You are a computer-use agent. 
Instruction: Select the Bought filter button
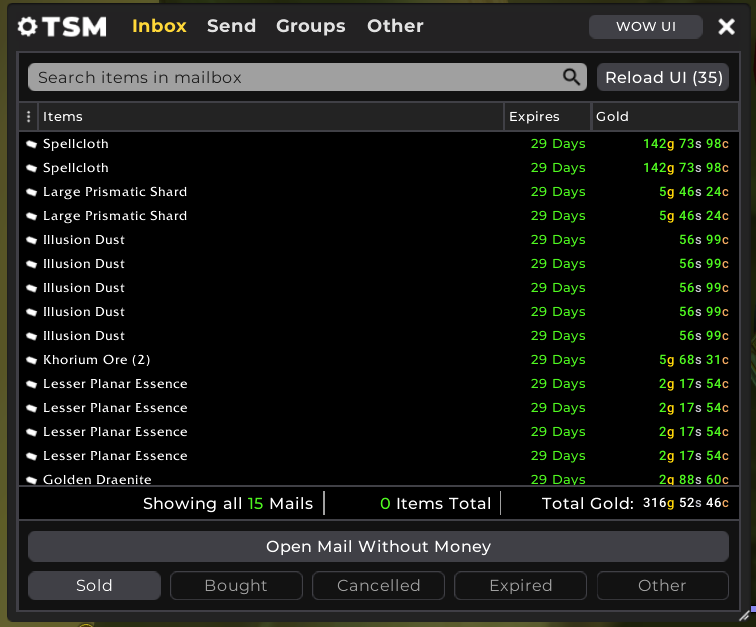[x=236, y=586]
